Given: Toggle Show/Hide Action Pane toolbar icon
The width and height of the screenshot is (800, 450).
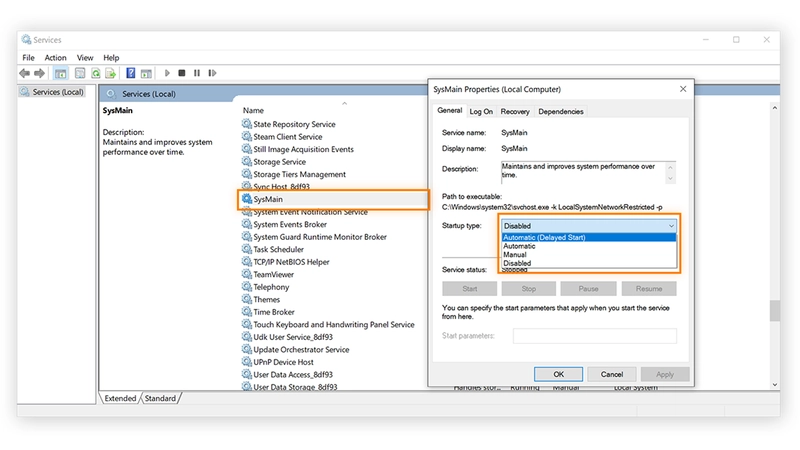Looking at the screenshot, I should [146, 73].
